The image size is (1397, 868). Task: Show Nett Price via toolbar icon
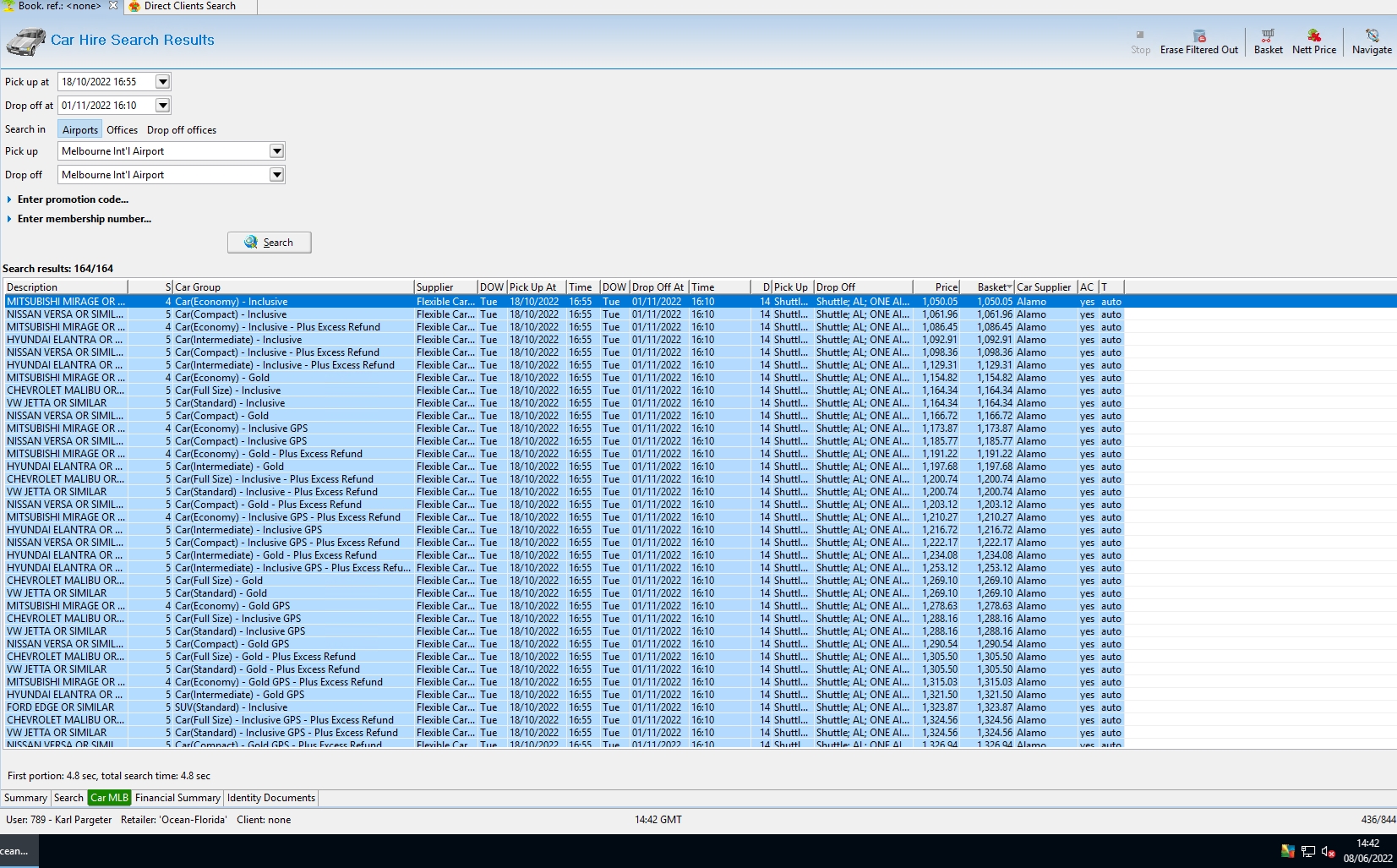(1314, 35)
